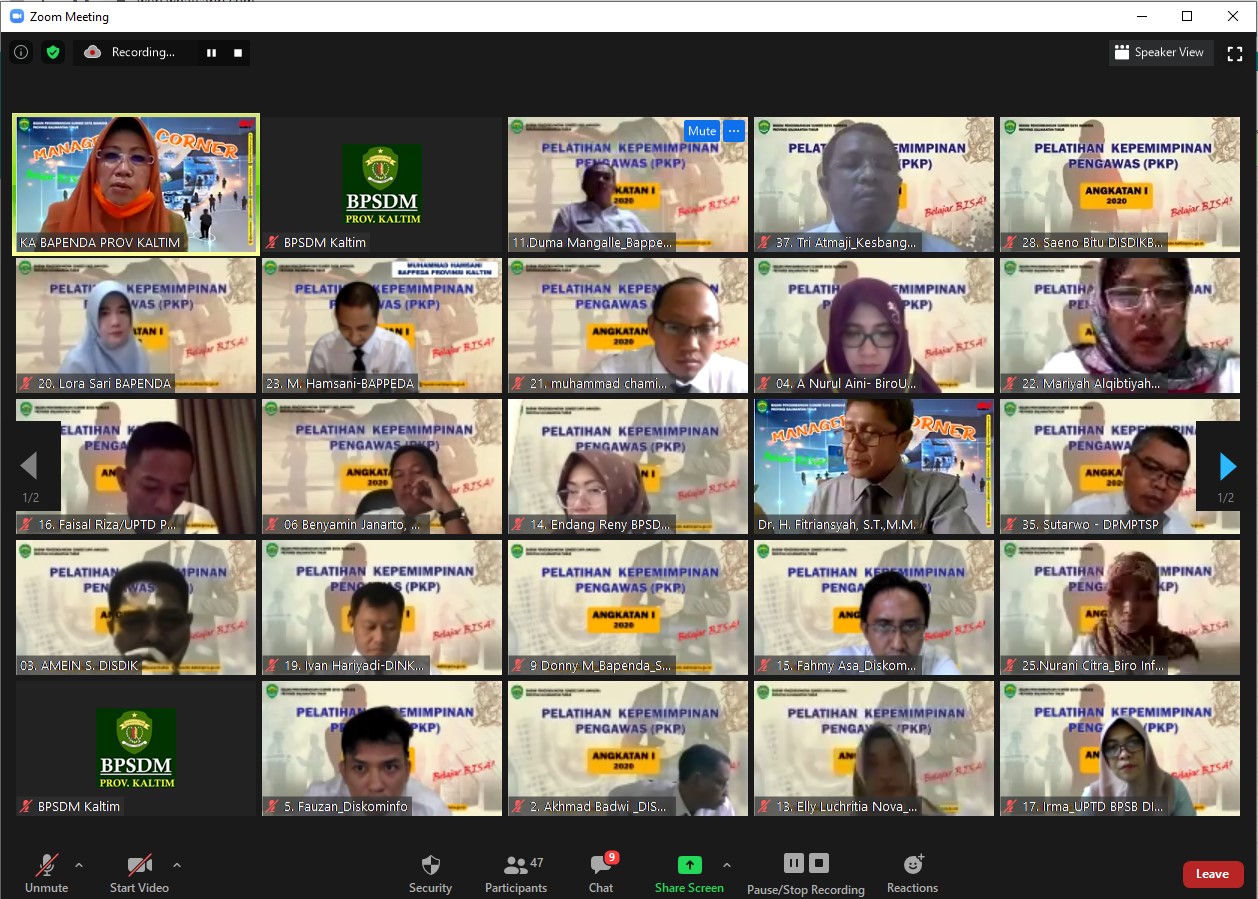Select Faisal Riza video tile
The image size is (1258, 899).
point(136,466)
